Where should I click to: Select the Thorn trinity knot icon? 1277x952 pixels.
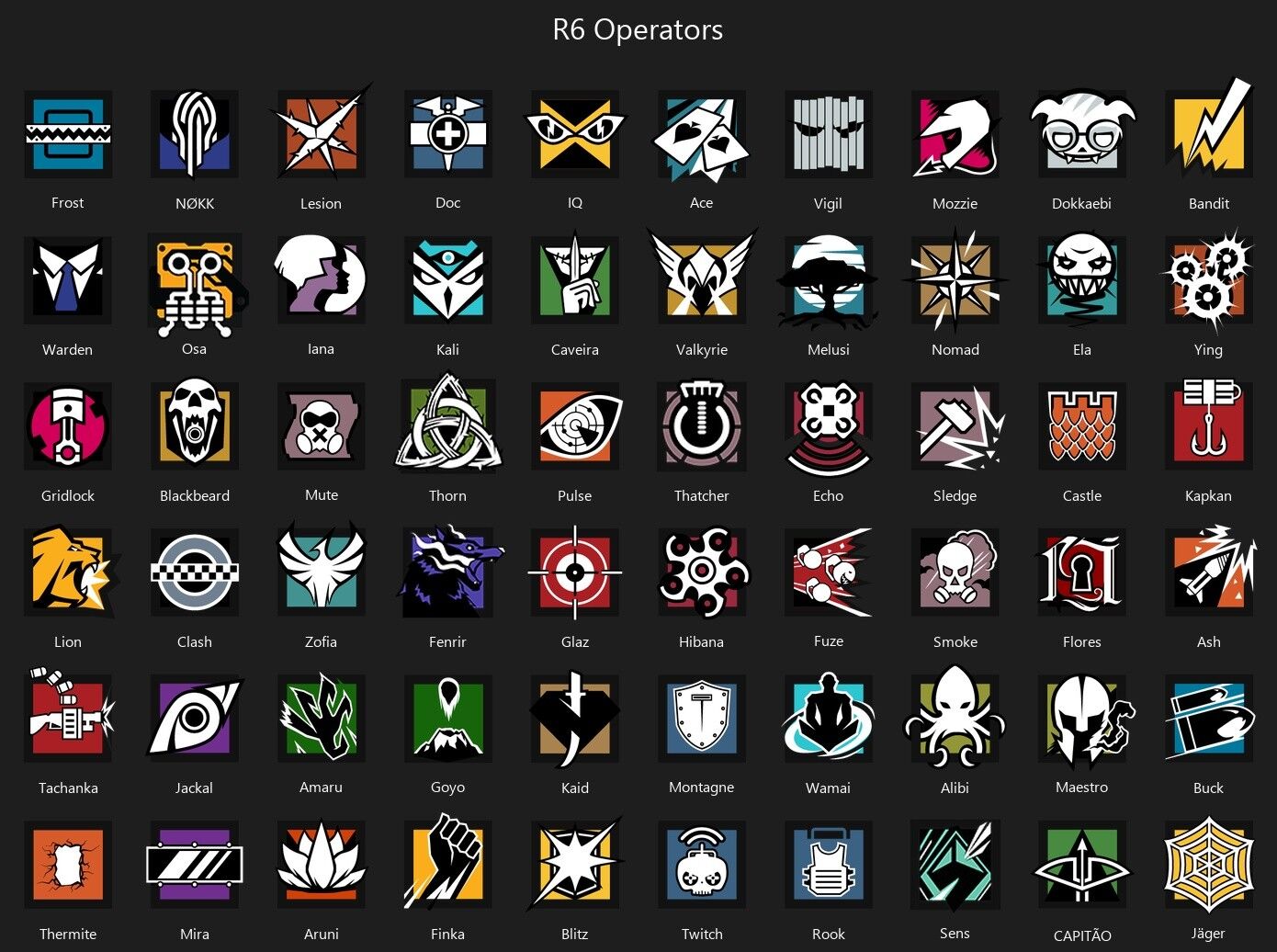448,423
